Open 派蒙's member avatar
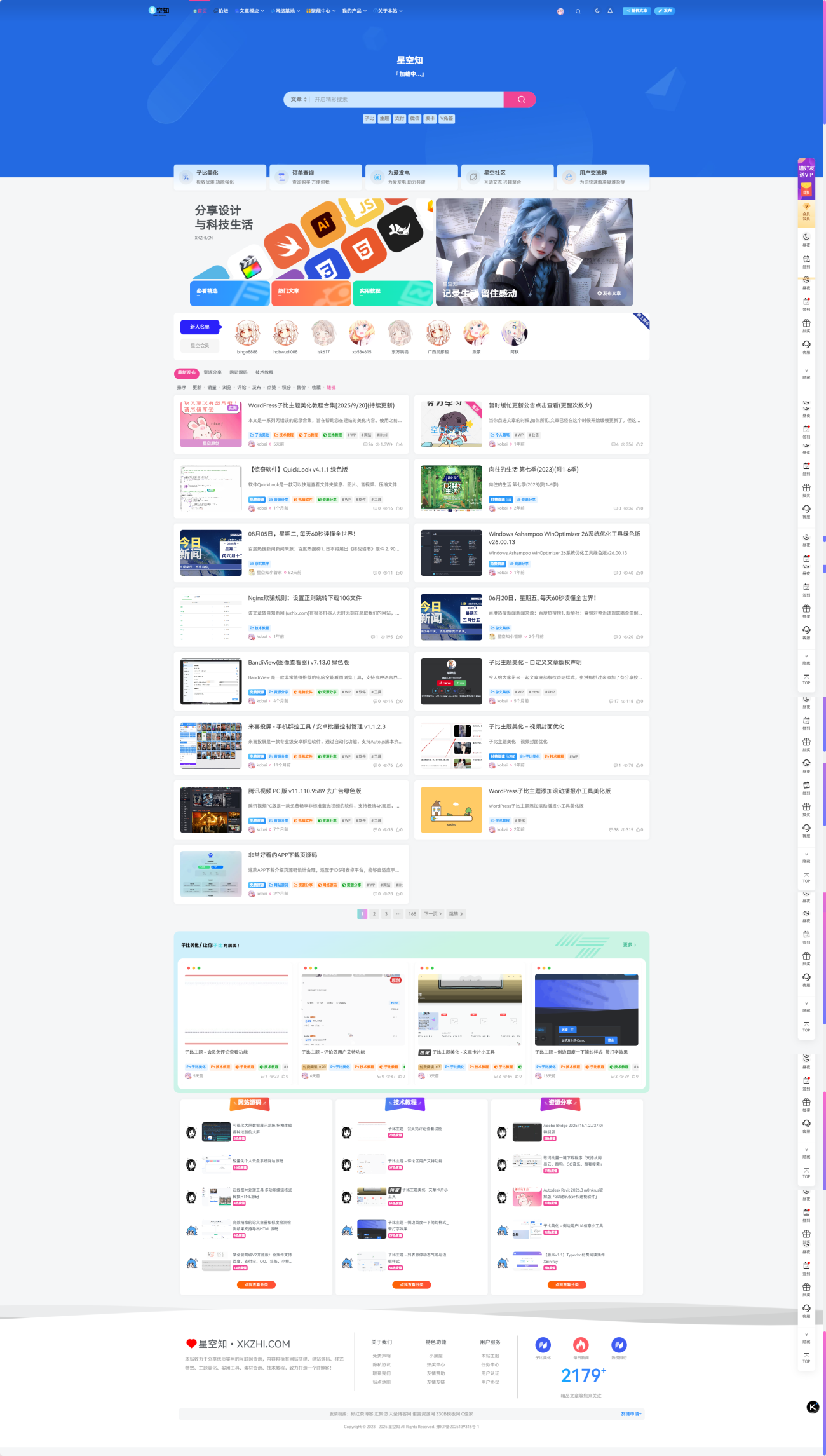The width and height of the screenshot is (826, 1456). [476, 333]
